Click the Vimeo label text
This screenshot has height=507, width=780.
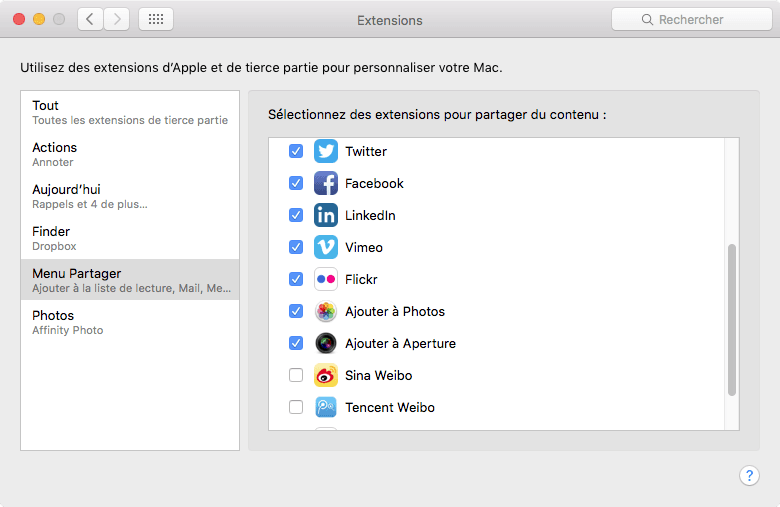point(364,247)
